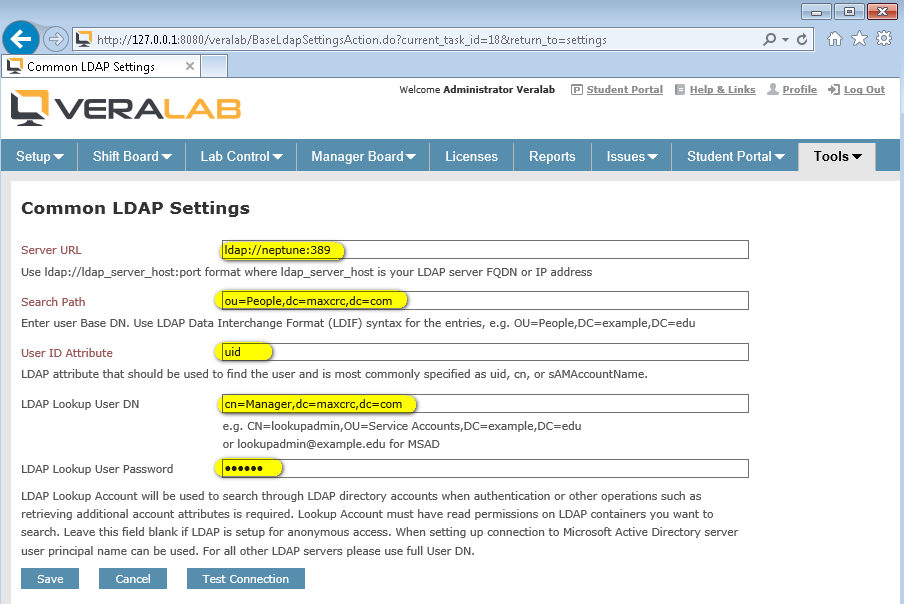904x604 pixels.
Task: Click the search magnifier icon in address bar
Action: 769,40
